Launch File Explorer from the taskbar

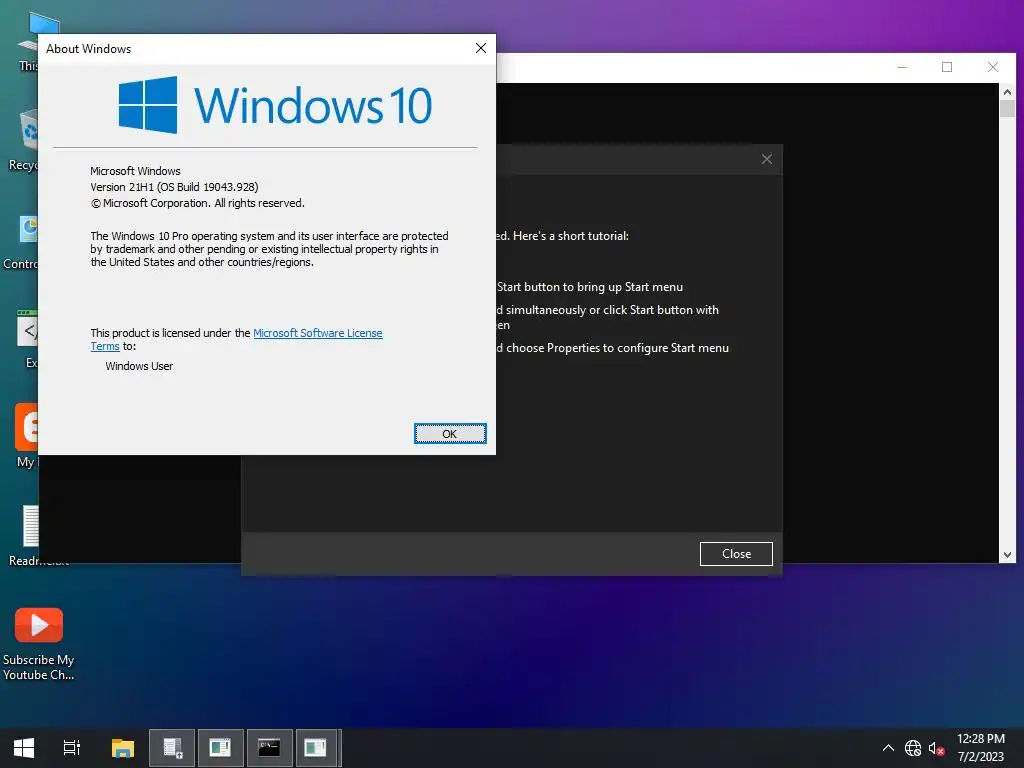[122, 748]
